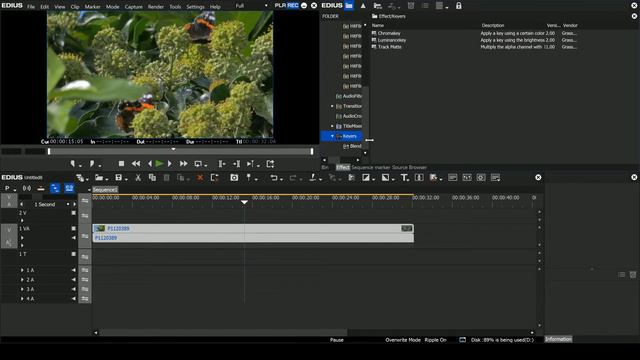The width and height of the screenshot is (640, 360).
Task: Expand the 2 A audio track
Action: tap(22, 280)
